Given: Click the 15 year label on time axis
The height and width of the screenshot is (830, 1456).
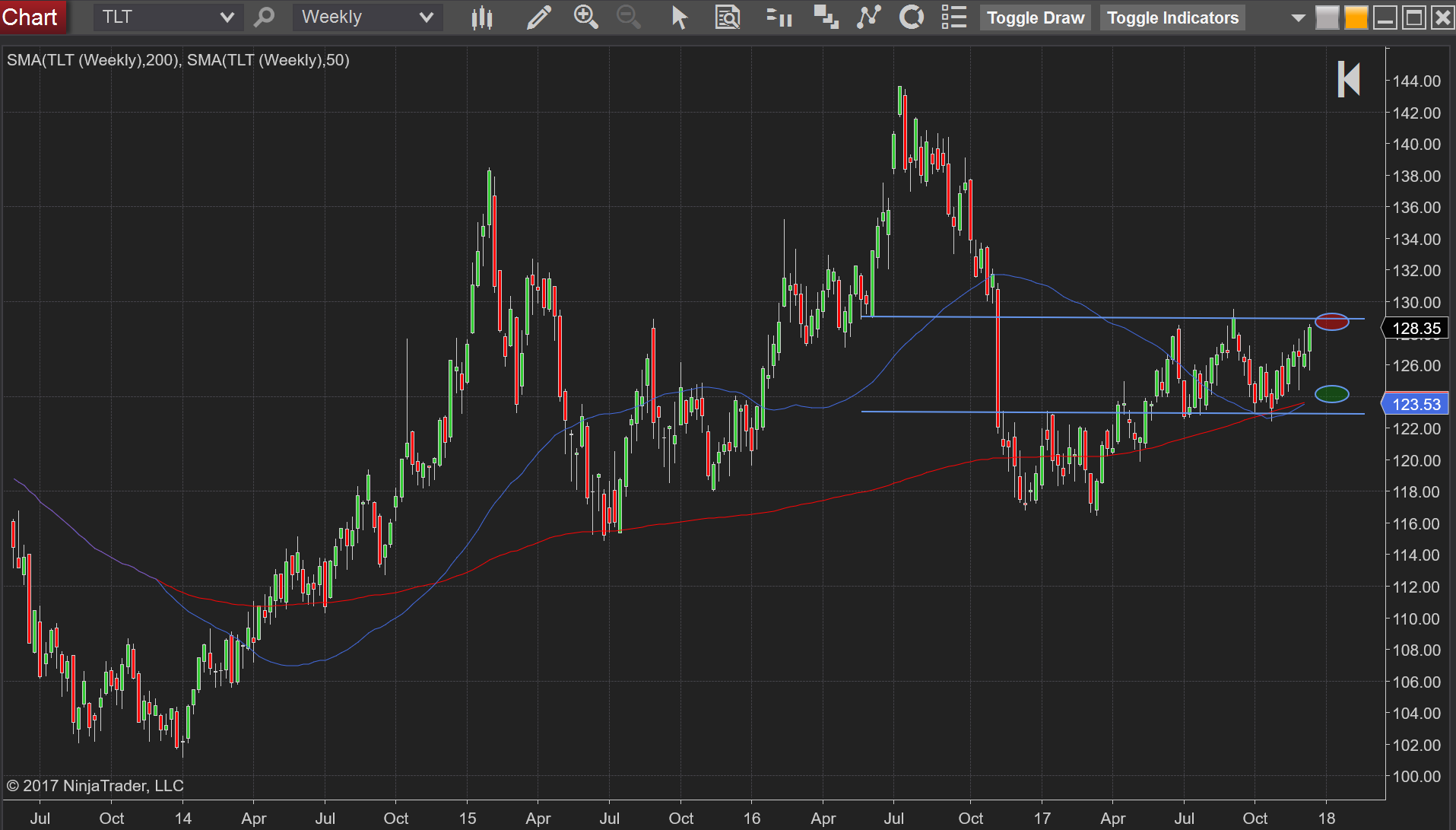Looking at the screenshot, I should pyautogui.click(x=468, y=819).
